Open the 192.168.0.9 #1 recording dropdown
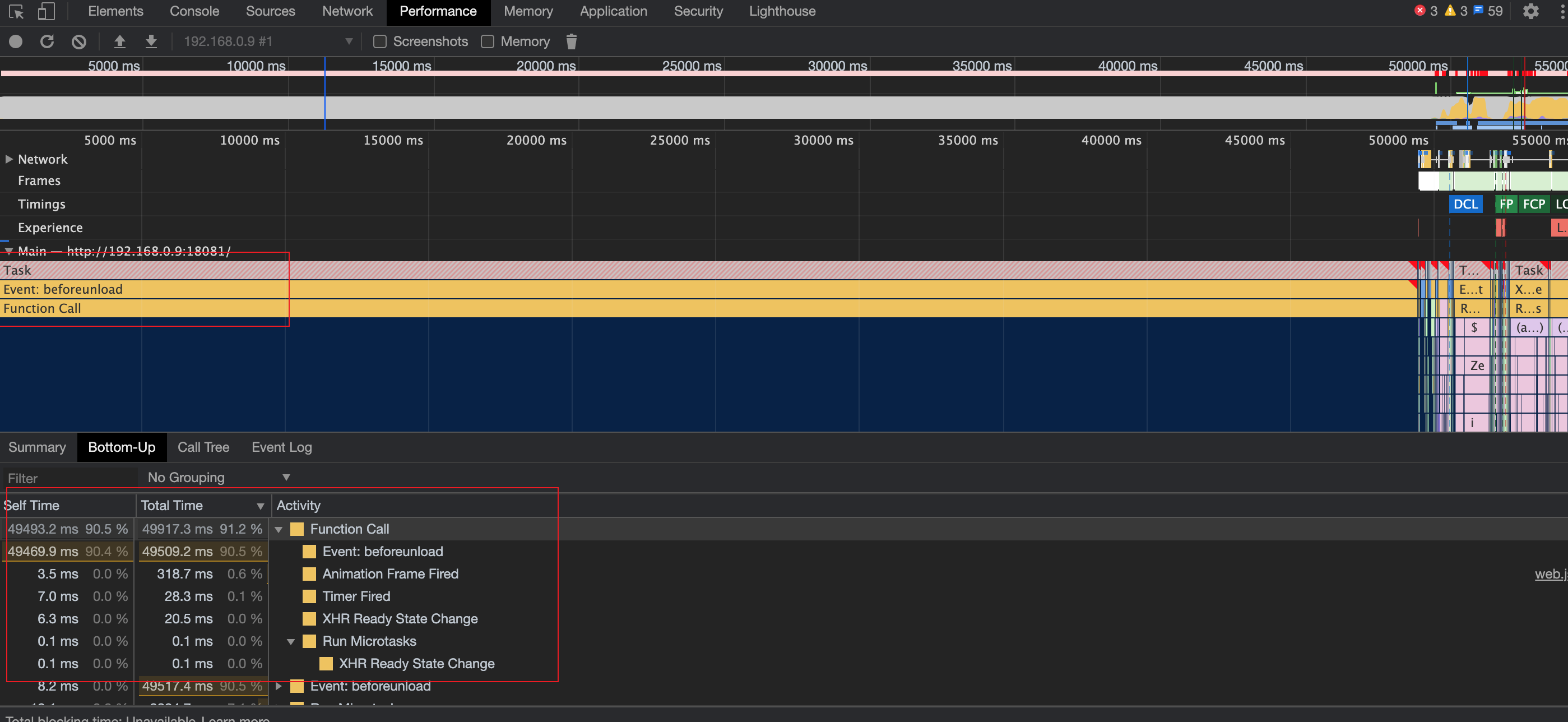Image resolution: width=1568 pixels, height=722 pixels. pos(268,41)
